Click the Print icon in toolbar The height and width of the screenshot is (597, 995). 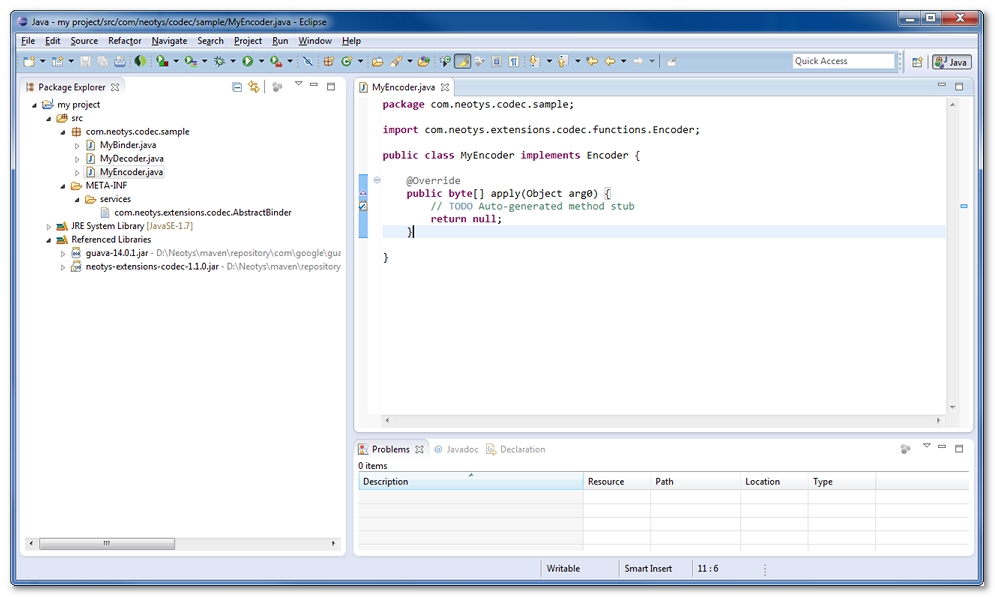click(x=119, y=62)
